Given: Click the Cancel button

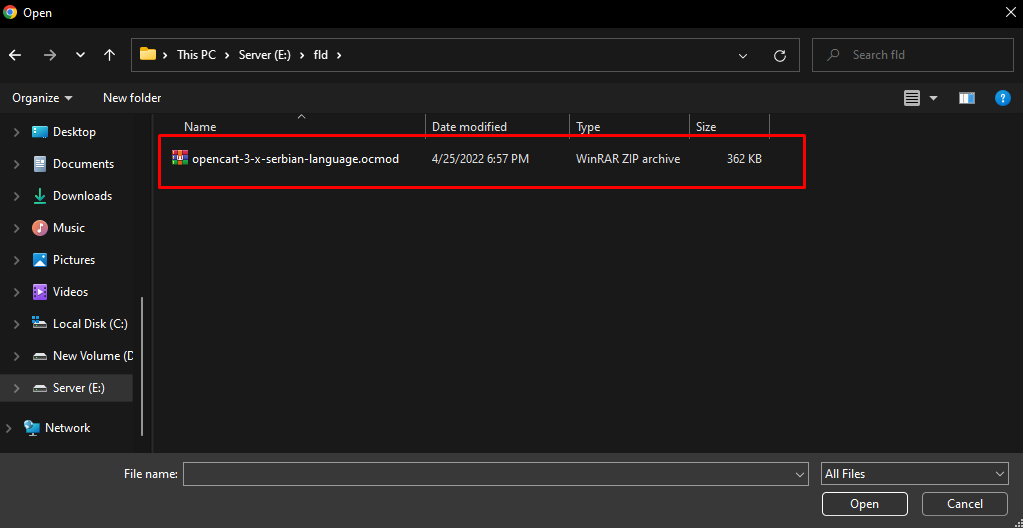Looking at the screenshot, I should 965,504.
